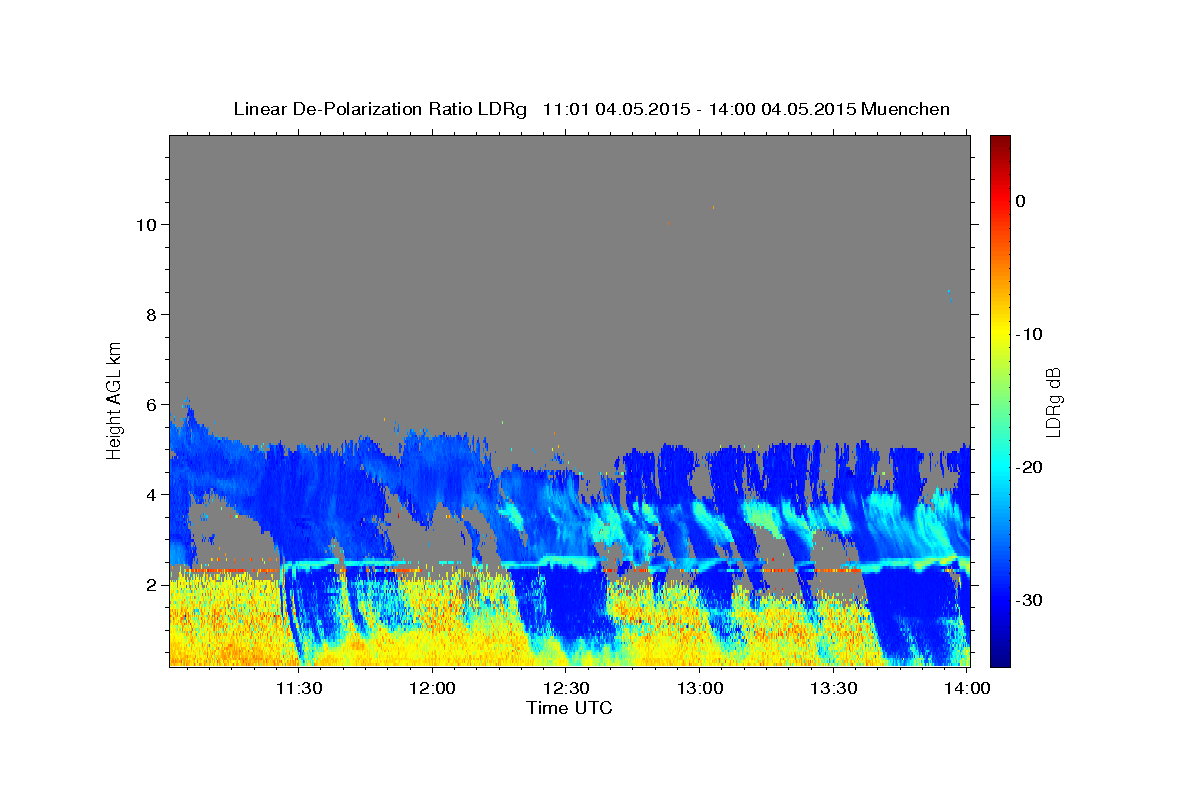The image size is (1200, 800).
Task: Click the start time '11:01 04.05.2015' in title
Action: click(616, 109)
